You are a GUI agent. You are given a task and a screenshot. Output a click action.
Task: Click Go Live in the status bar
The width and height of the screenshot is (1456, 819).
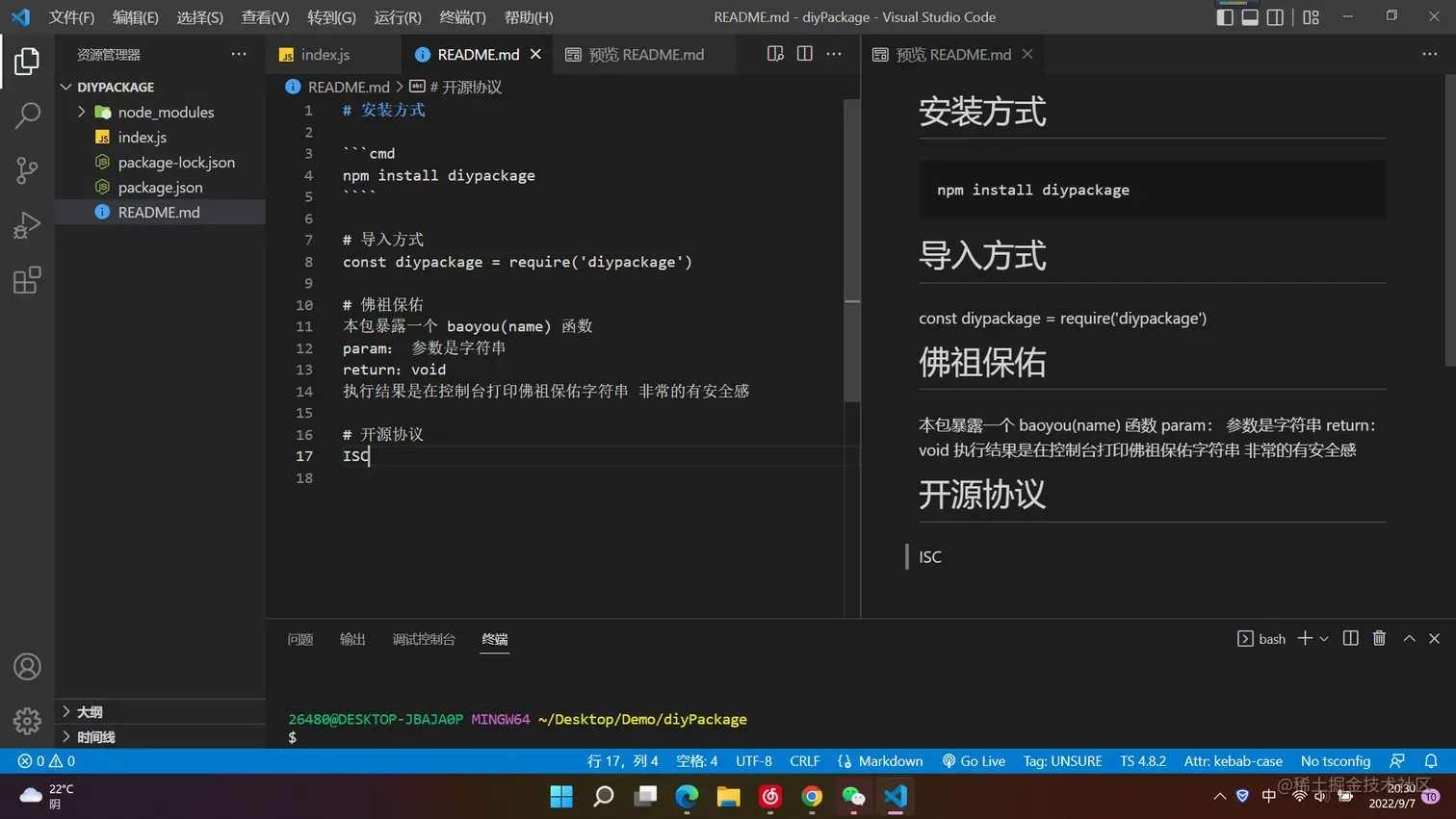click(973, 761)
